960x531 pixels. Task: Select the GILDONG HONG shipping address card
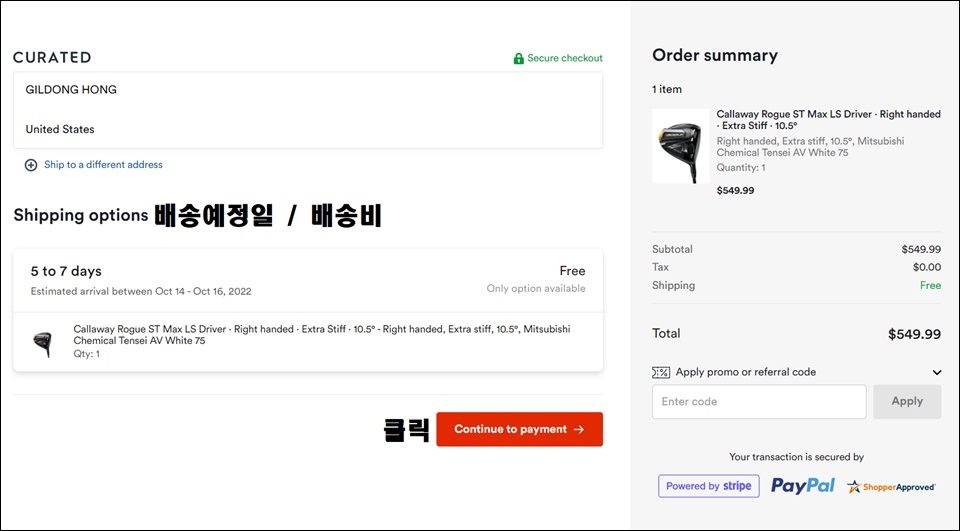[x=308, y=110]
